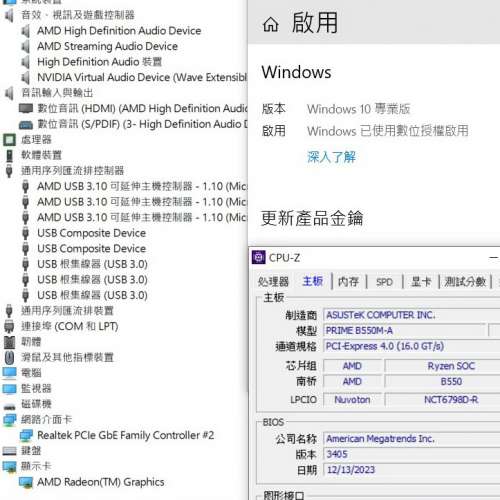Screen dimensions: 500x500
Task: Click the 磁碟機 disk drive icon
Action: click(x=9, y=406)
